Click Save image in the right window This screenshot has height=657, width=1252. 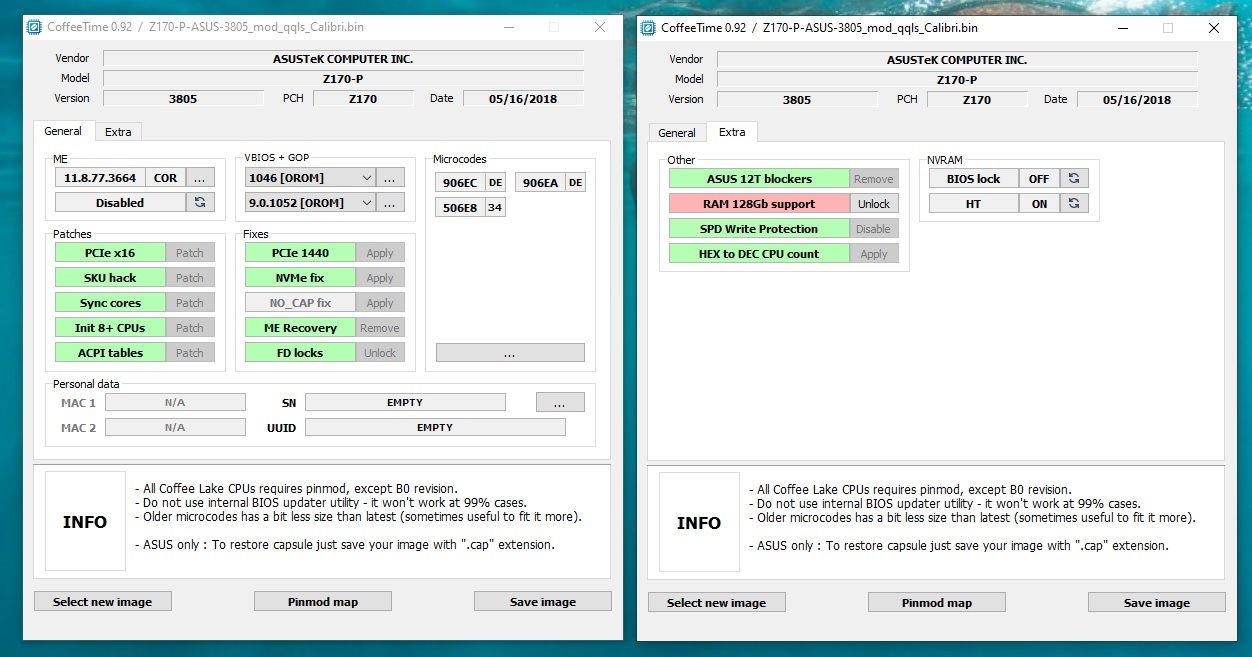pos(1156,602)
